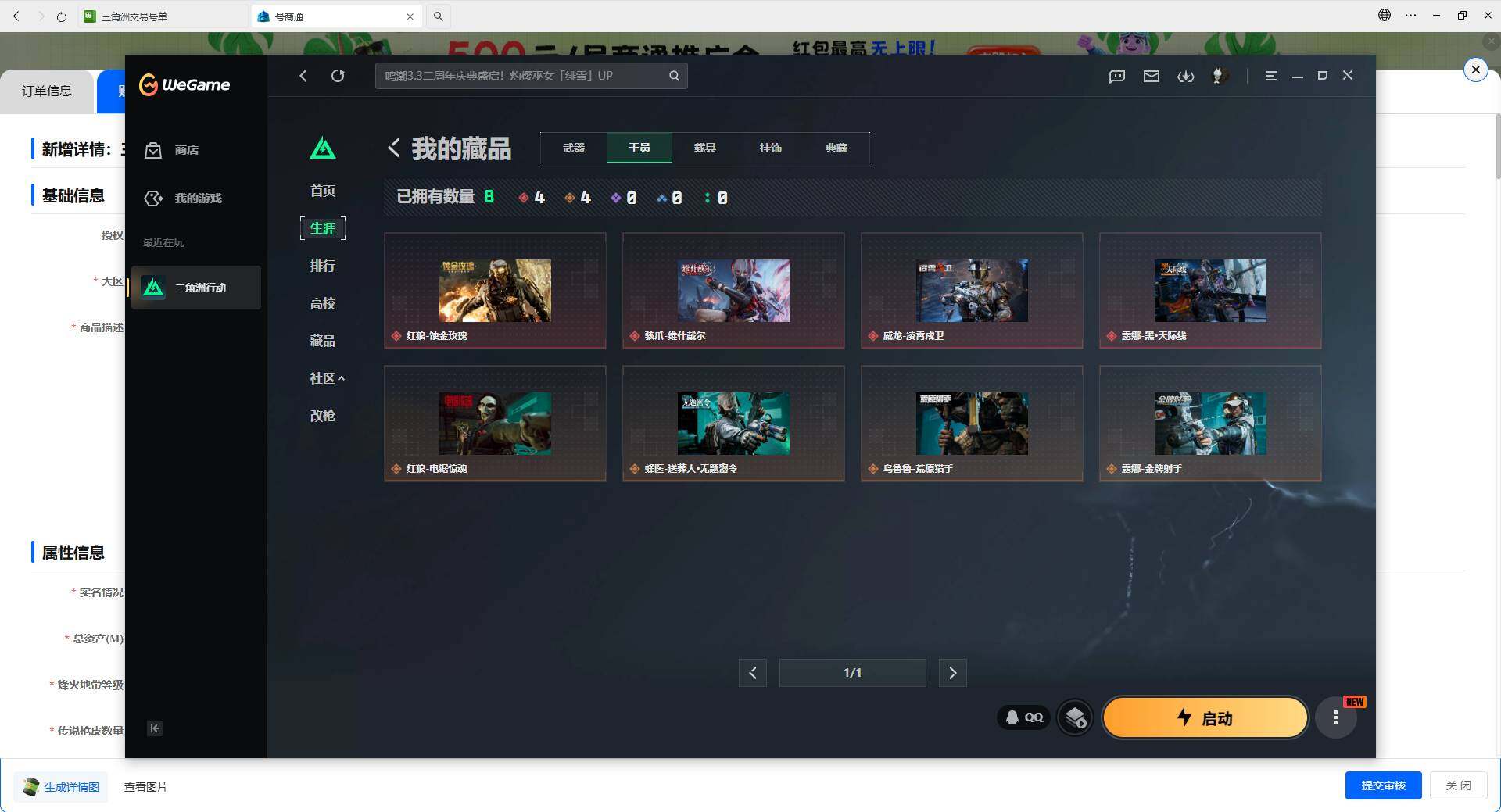Click the WeGame logo

(184, 84)
